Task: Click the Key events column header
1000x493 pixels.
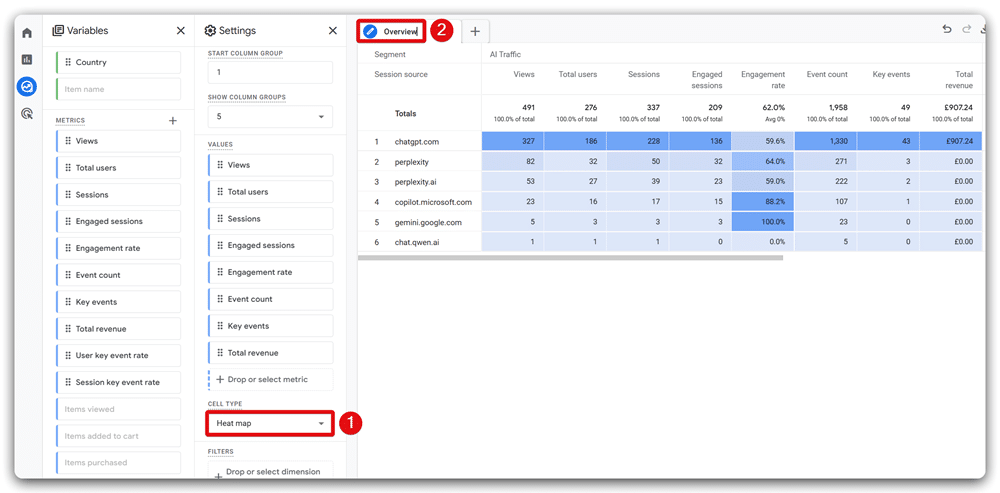Action: [x=891, y=74]
